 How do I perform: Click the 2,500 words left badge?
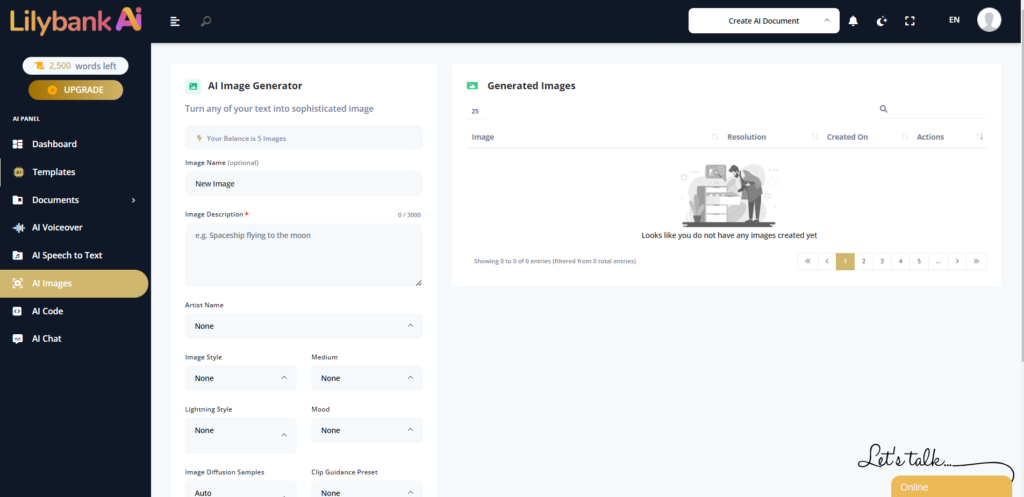(76, 66)
